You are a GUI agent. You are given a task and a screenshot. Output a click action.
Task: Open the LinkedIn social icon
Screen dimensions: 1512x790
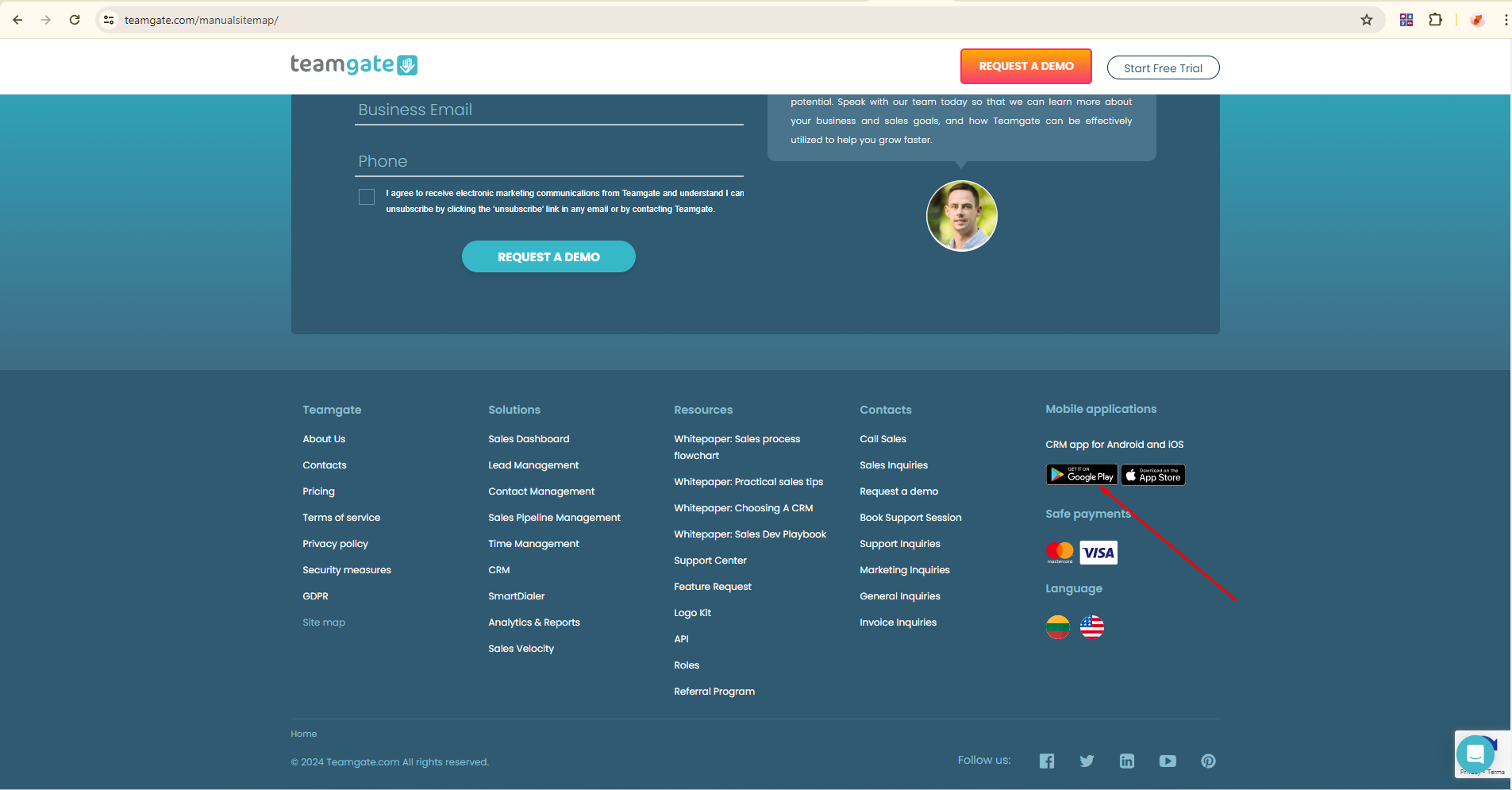(x=1127, y=761)
